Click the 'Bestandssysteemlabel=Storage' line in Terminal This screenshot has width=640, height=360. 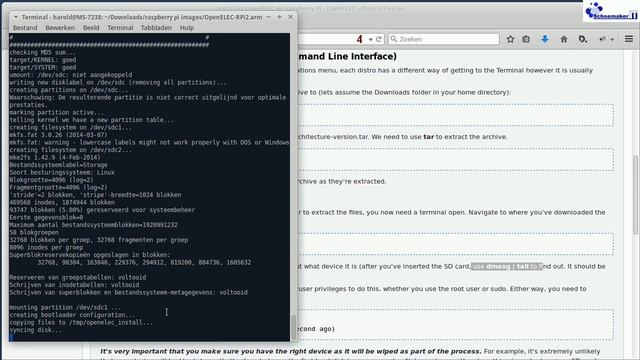tap(58, 165)
